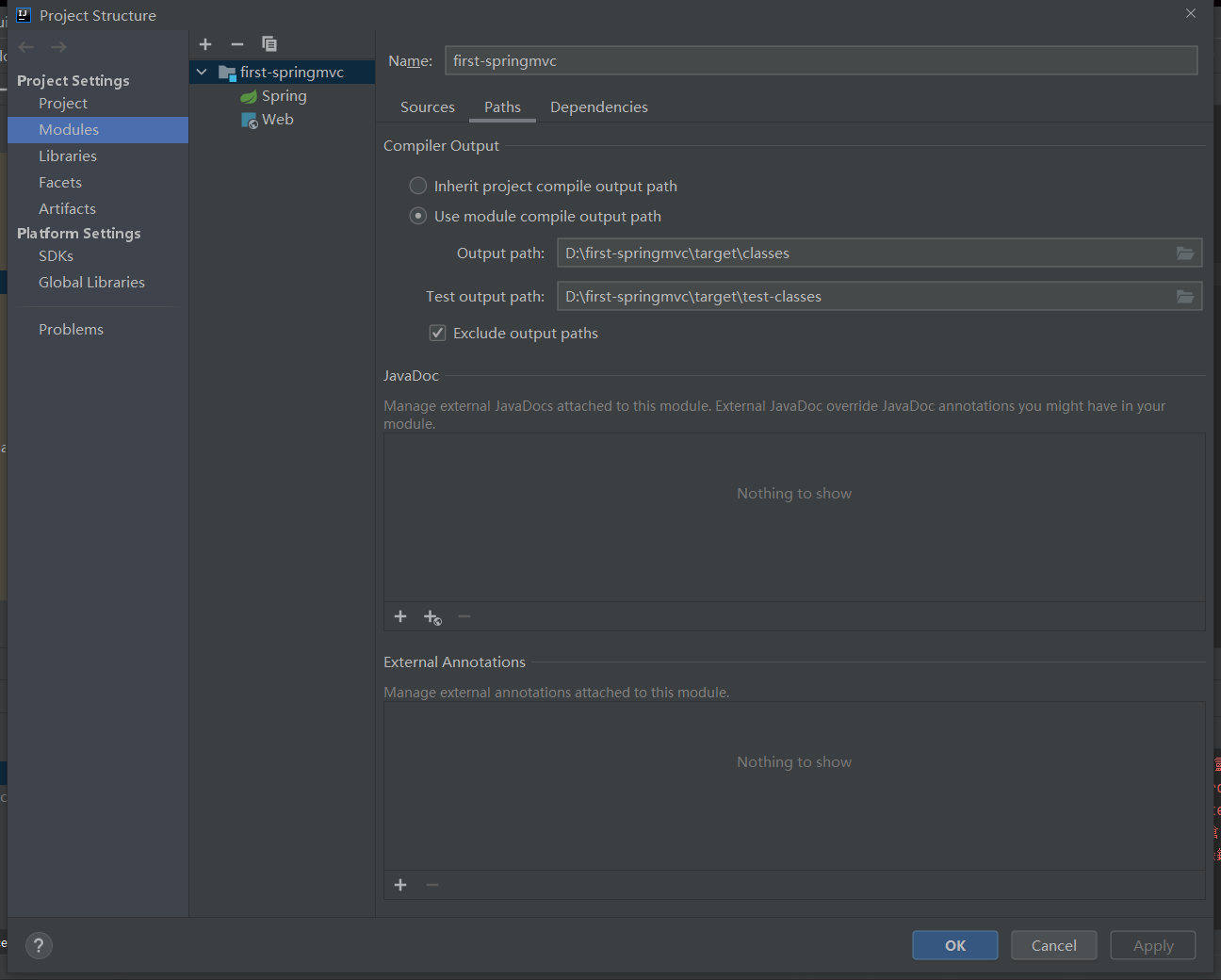Open help with the question mark button
Screen dimensions: 1221x980
point(39,946)
